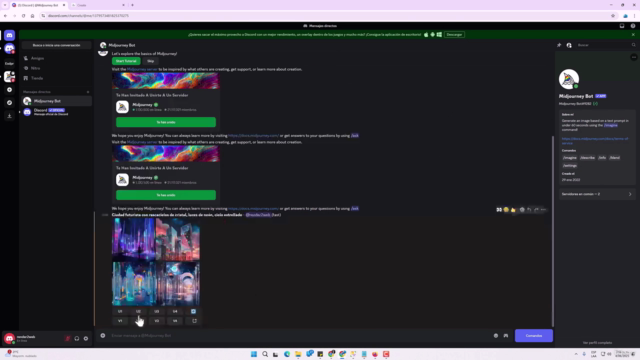The image size is (640, 360).
Task: Open more message options ellipsis
Action: pyautogui.click(x=543, y=210)
